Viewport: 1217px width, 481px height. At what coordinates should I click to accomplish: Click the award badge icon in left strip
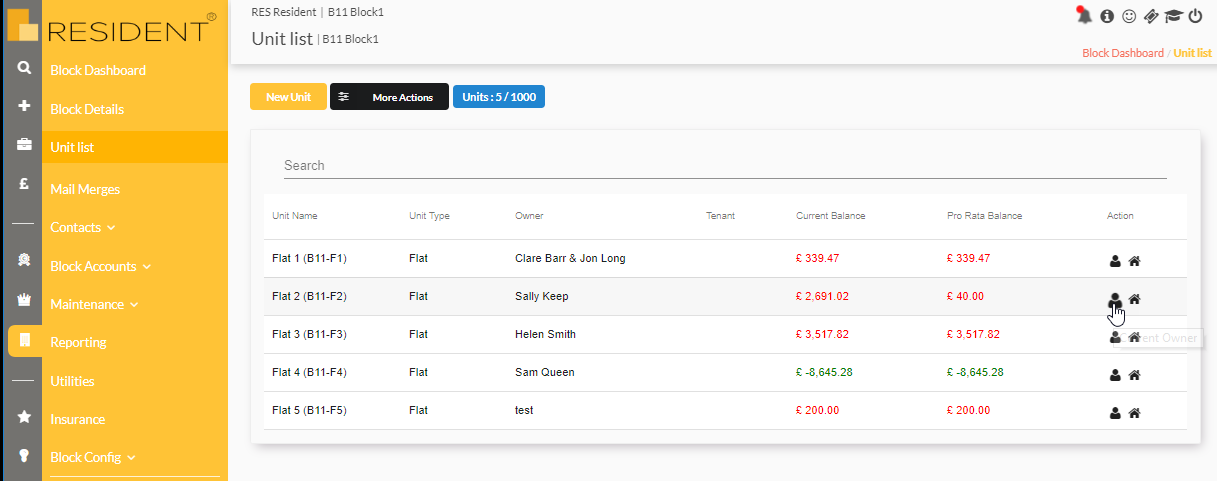tap(24, 260)
